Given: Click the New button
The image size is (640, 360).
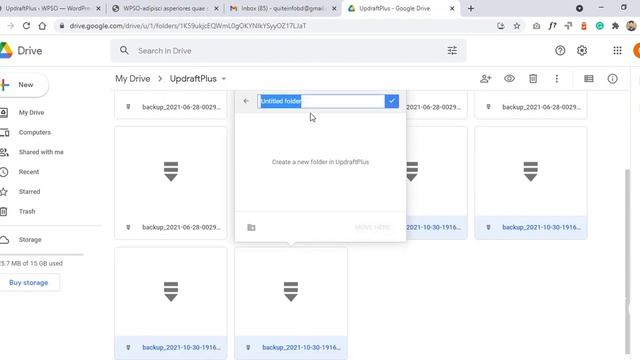Looking at the screenshot, I should click(24, 85).
